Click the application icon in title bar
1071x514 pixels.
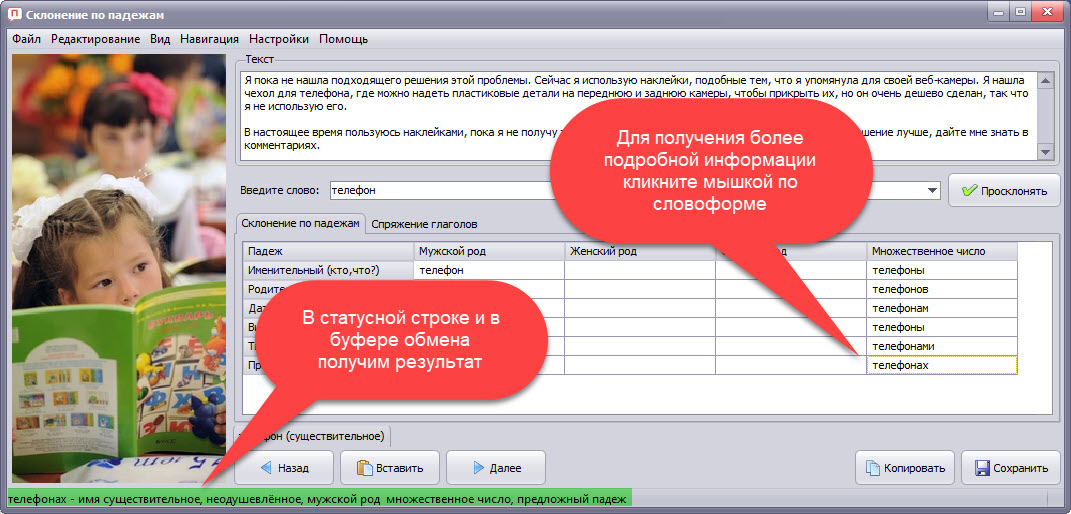(x=14, y=14)
